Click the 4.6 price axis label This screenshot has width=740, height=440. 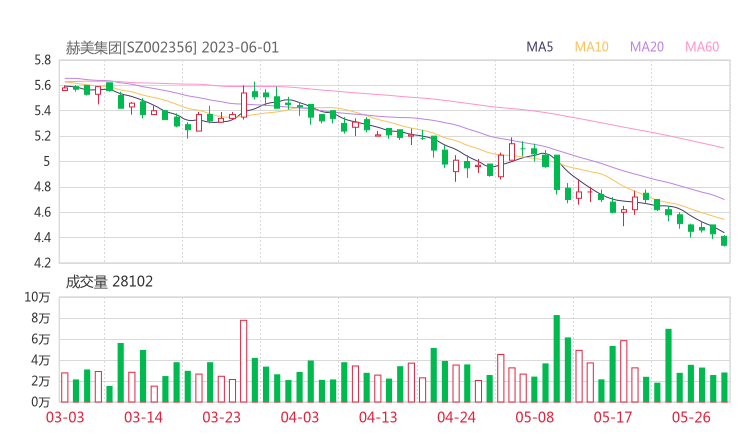tap(42, 212)
